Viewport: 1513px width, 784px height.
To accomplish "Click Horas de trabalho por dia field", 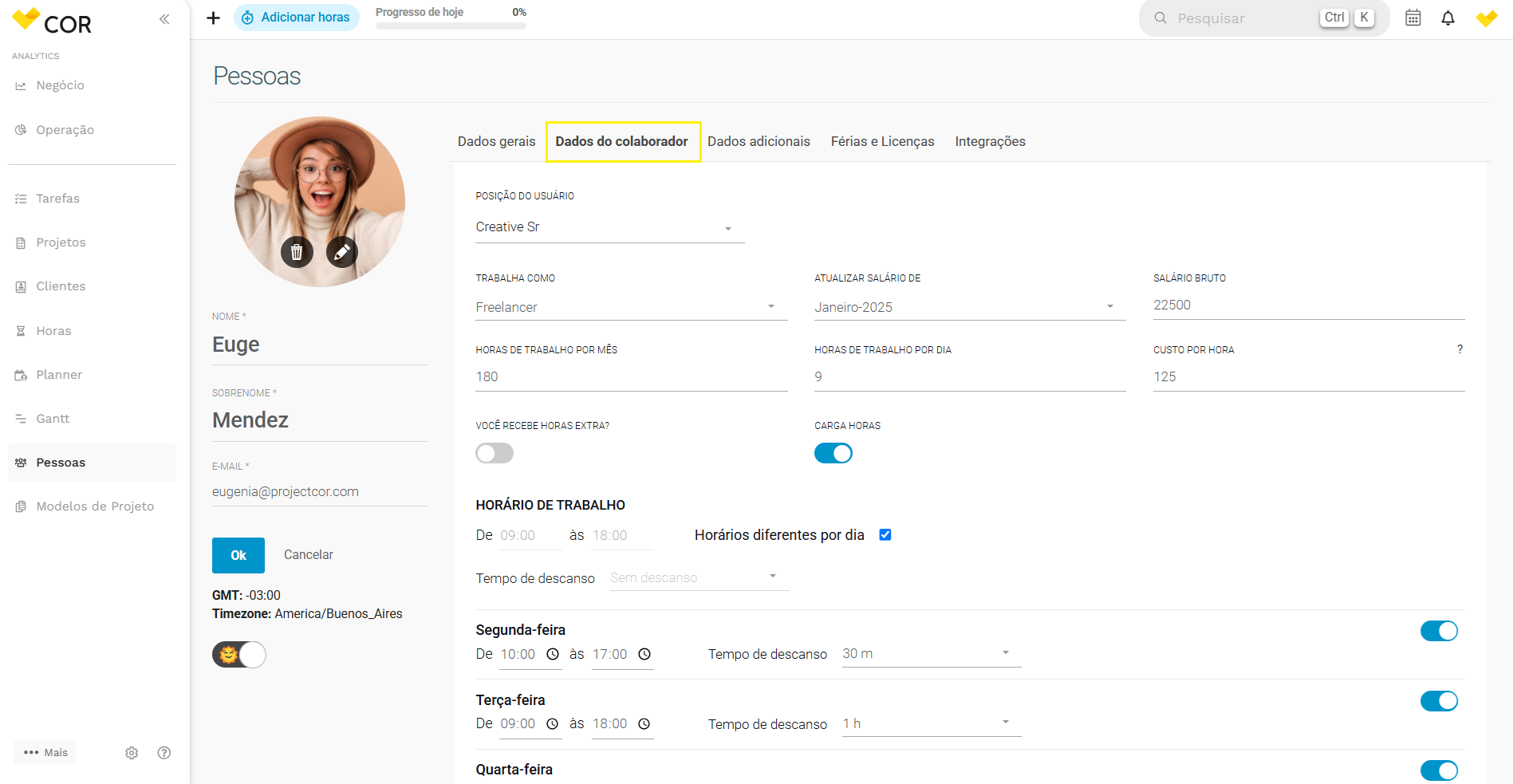I will (970, 377).
